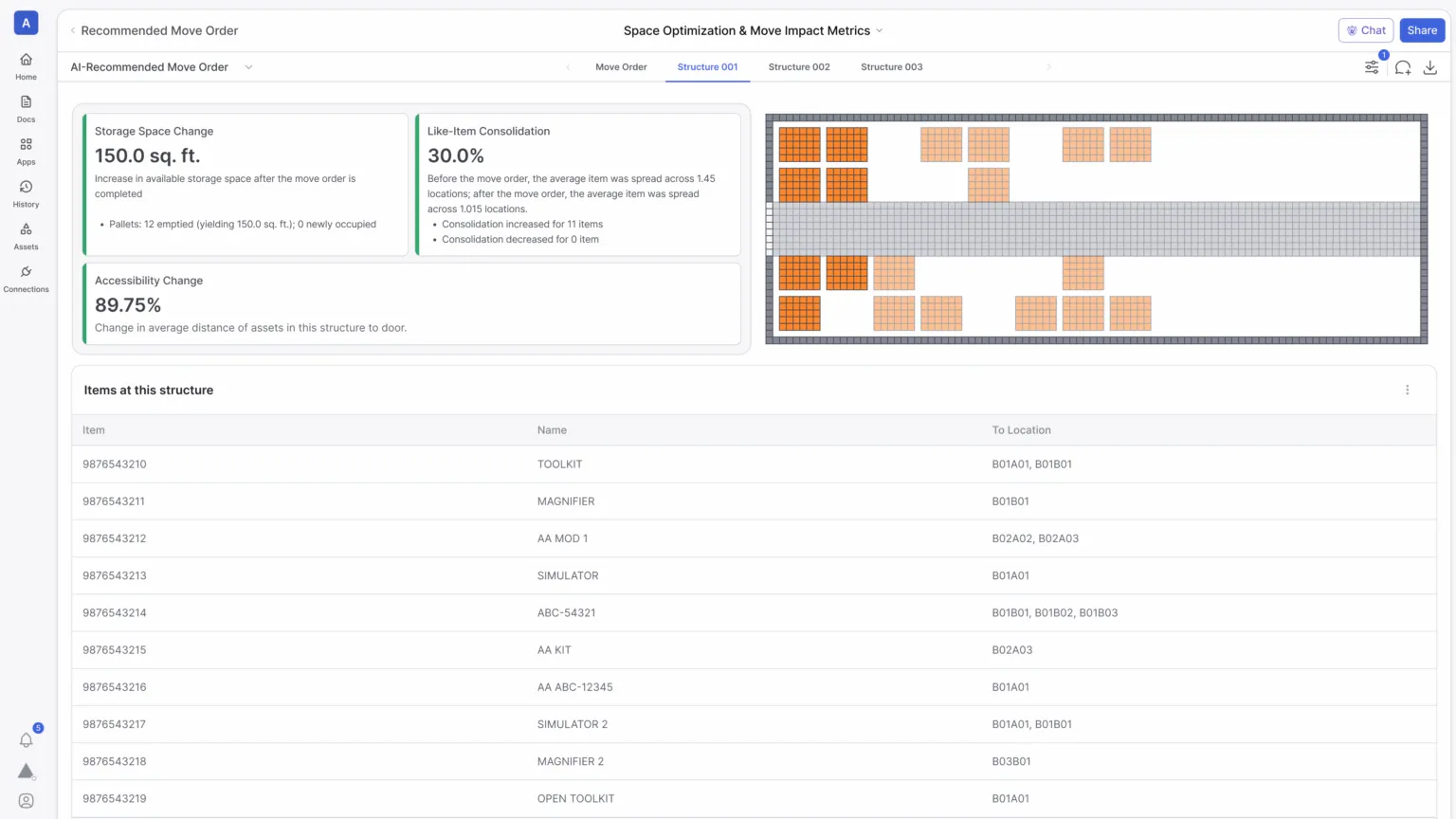Viewport: 1456px width, 819px height.
Task: Switch to the Structure 003 tab
Action: tap(891, 66)
